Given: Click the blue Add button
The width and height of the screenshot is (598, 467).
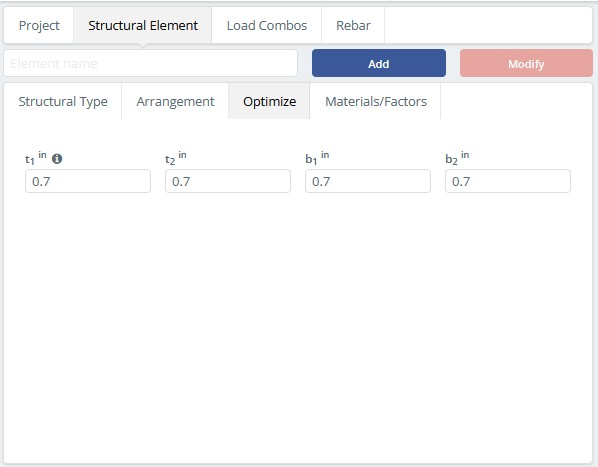Looking at the screenshot, I should point(379,63).
